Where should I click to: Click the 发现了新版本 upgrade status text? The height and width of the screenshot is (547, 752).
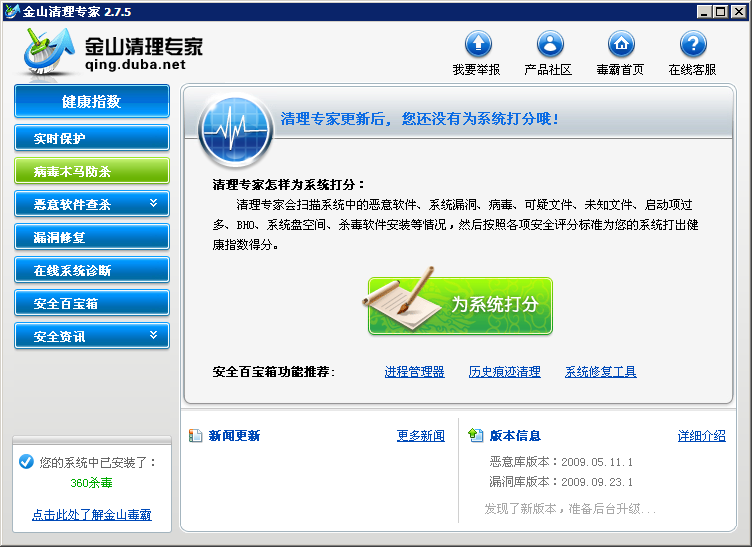570,509
